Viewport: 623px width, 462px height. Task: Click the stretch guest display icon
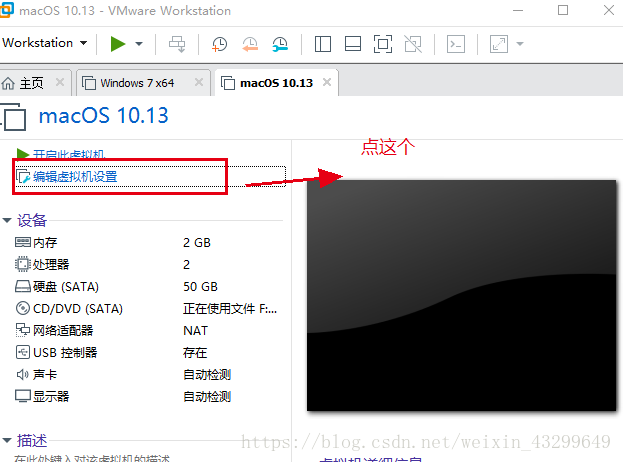(499, 44)
